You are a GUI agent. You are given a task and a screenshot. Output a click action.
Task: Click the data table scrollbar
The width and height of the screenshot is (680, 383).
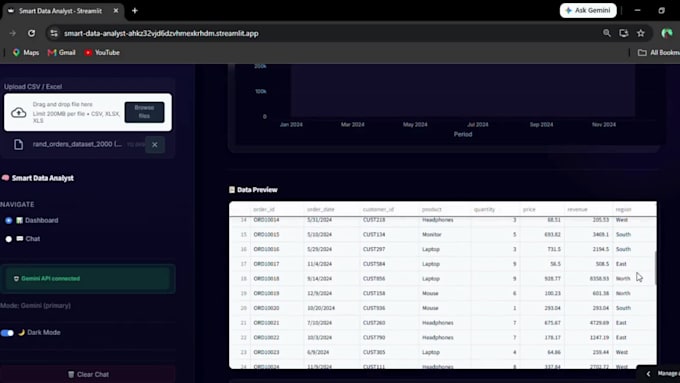pos(655,268)
